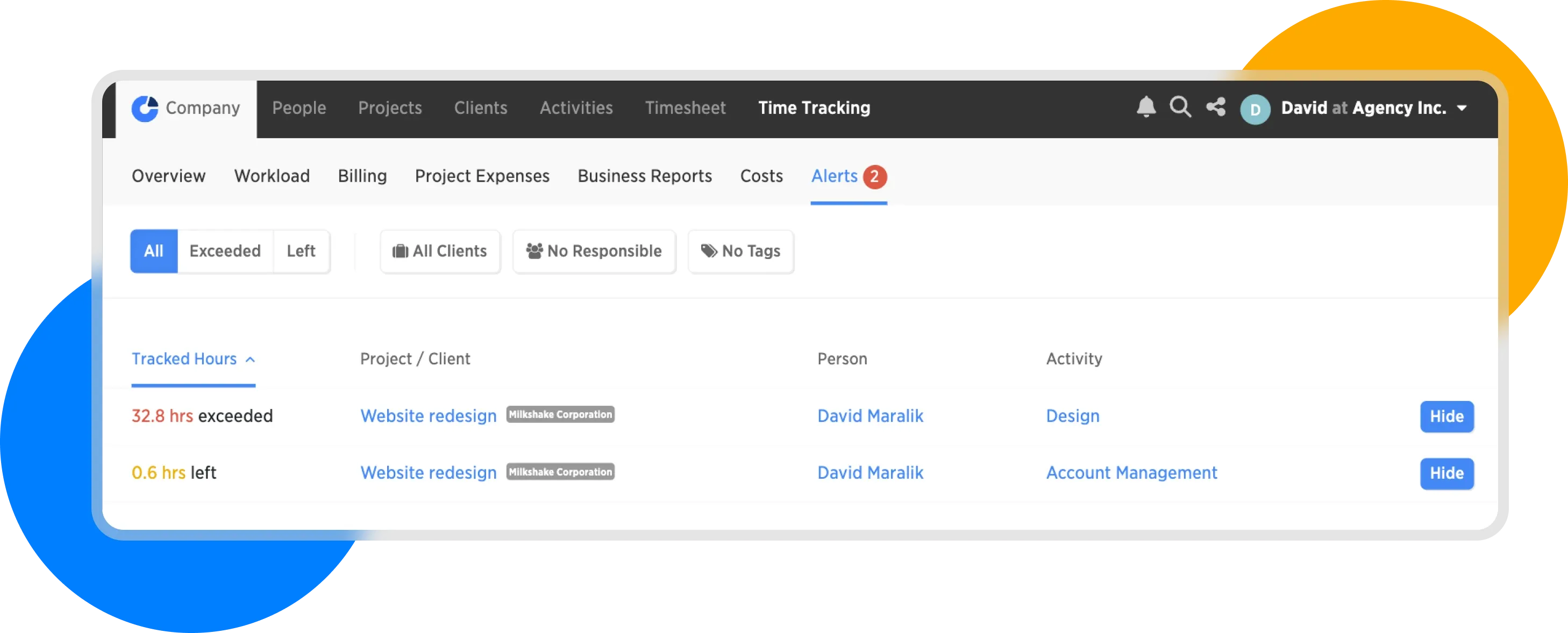The height and width of the screenshot is (633, 1568).
Task: Switch to the Workload tab
Action: coord(272,176)
